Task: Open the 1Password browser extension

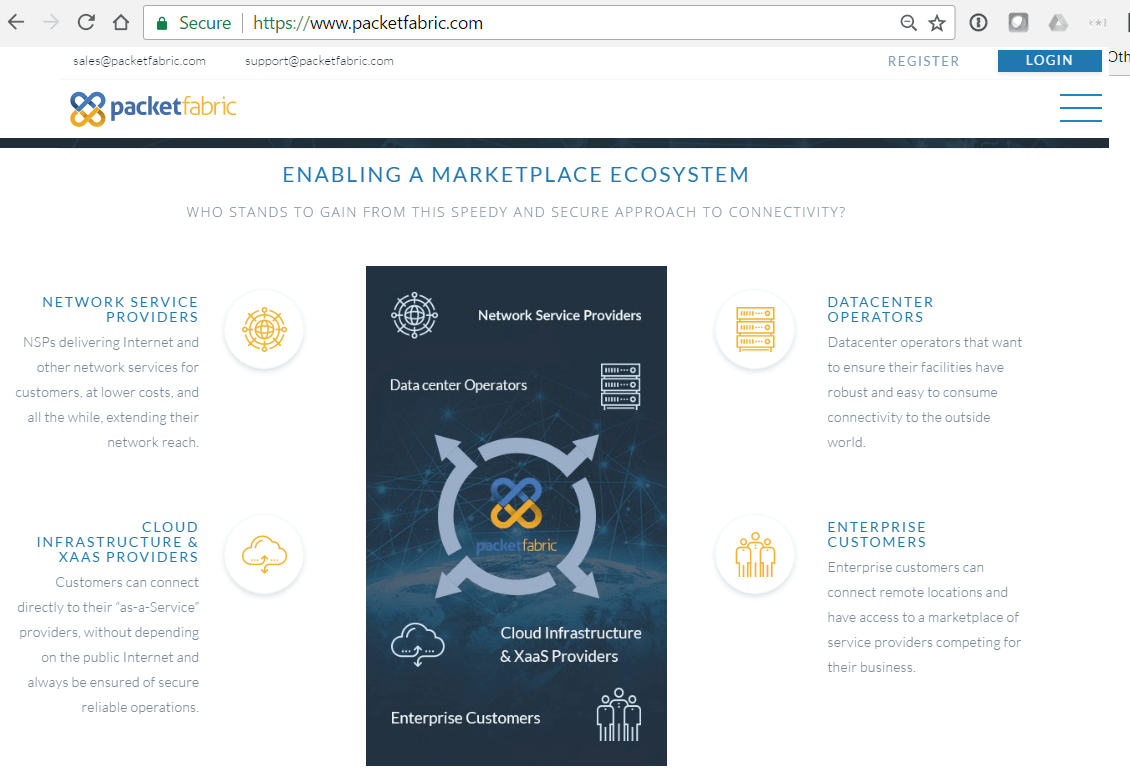Action: [x=1019, y=21]
